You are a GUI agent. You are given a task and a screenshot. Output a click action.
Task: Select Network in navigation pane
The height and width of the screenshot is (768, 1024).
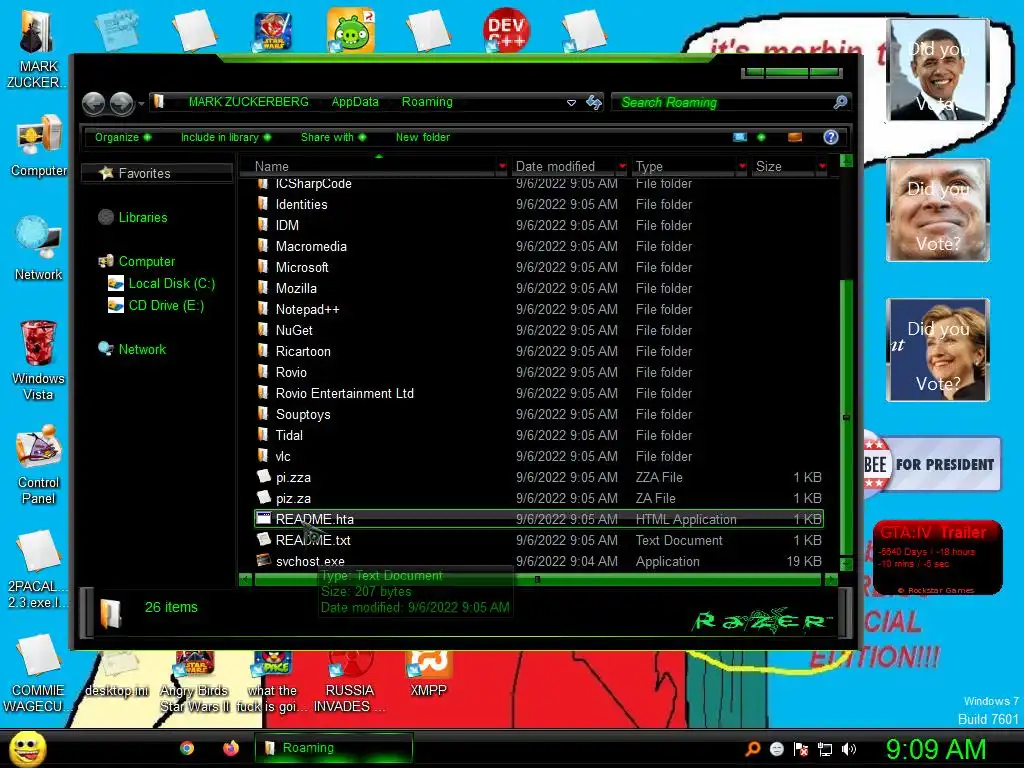point(142,349)
